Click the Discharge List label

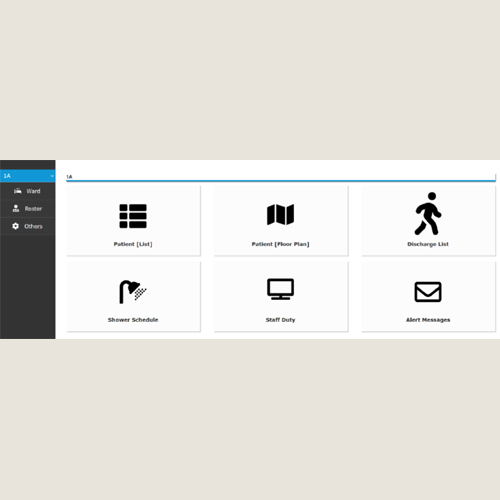[x=428, y=244]
